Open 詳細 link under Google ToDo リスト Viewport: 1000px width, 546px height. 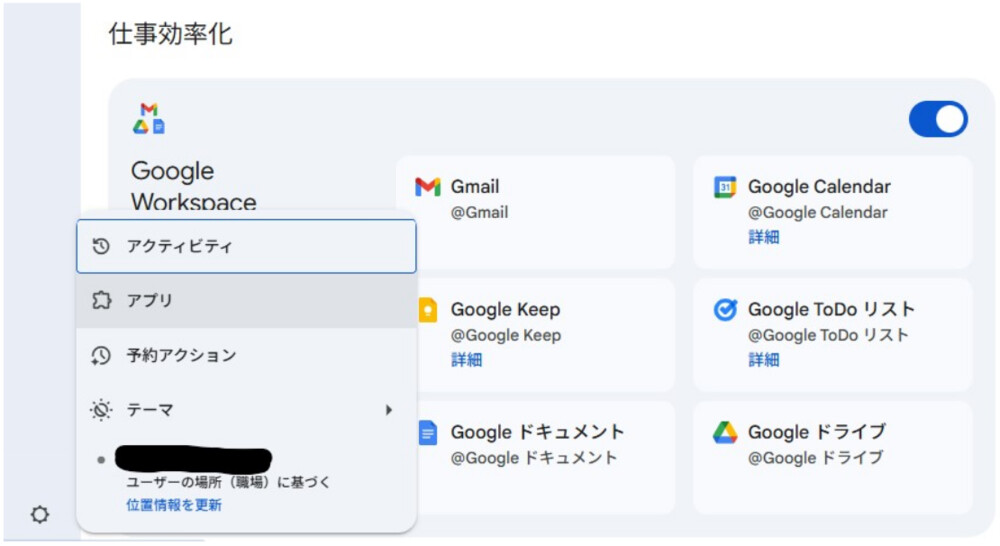(x=763, y=360)
